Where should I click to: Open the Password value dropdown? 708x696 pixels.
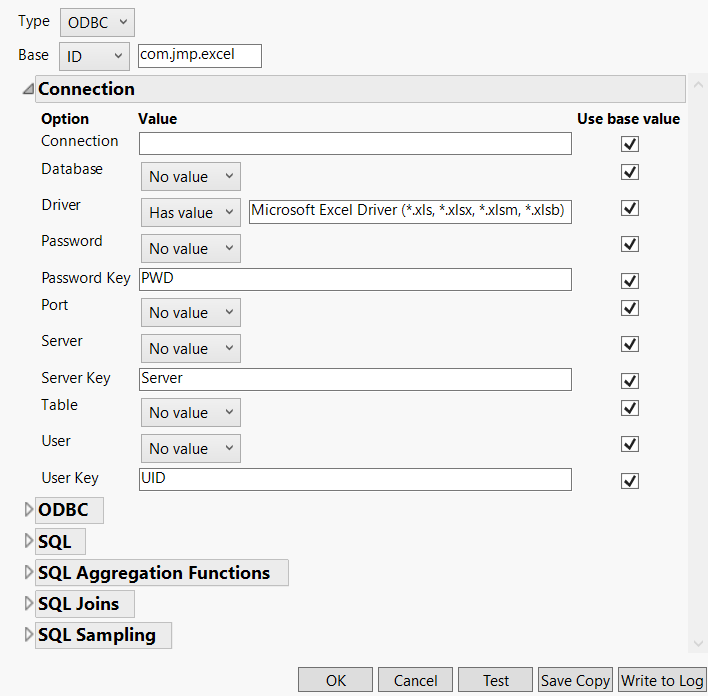[x=191, y=248]
